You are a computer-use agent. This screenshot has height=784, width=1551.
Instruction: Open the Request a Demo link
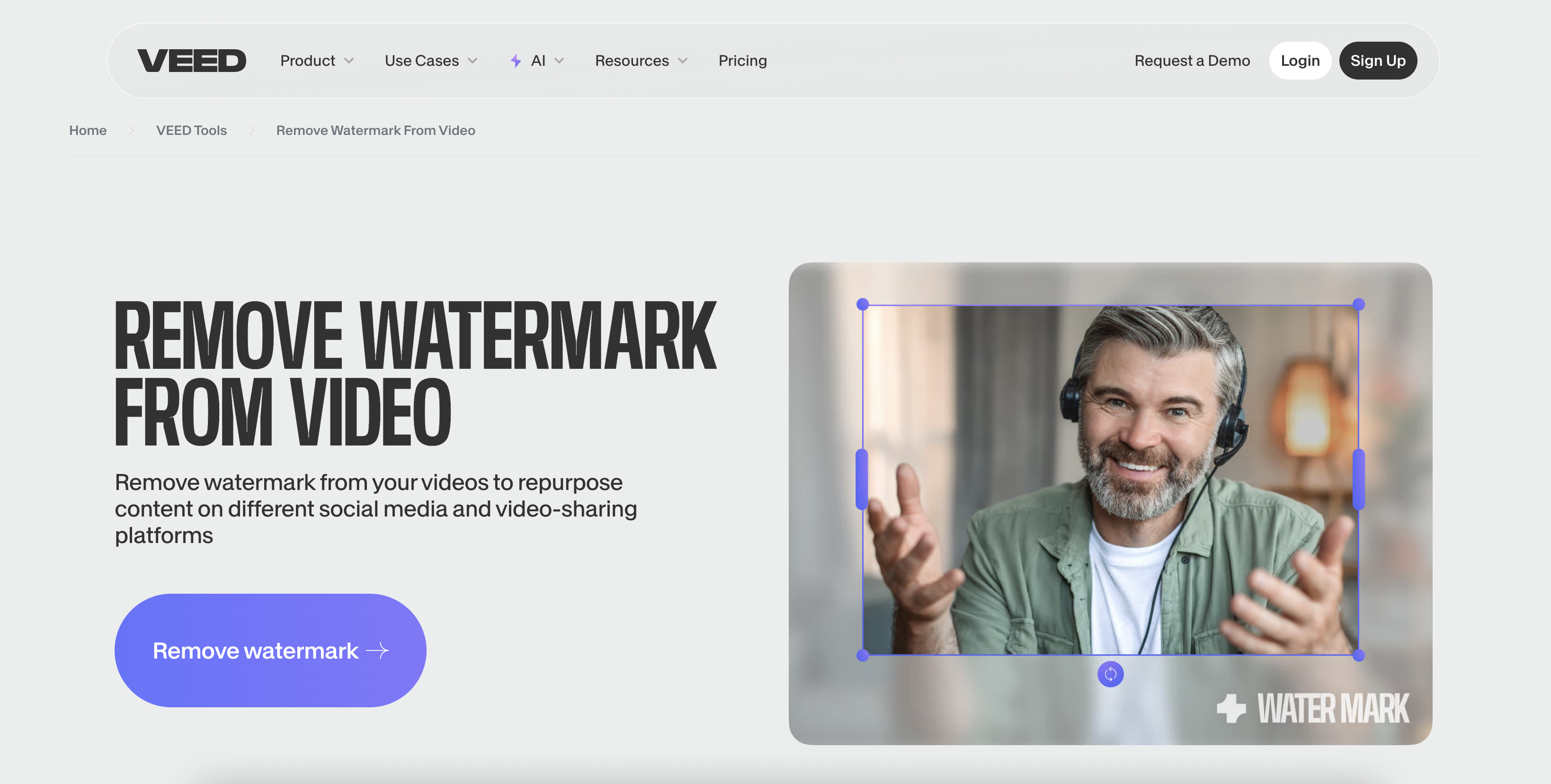1192,60
